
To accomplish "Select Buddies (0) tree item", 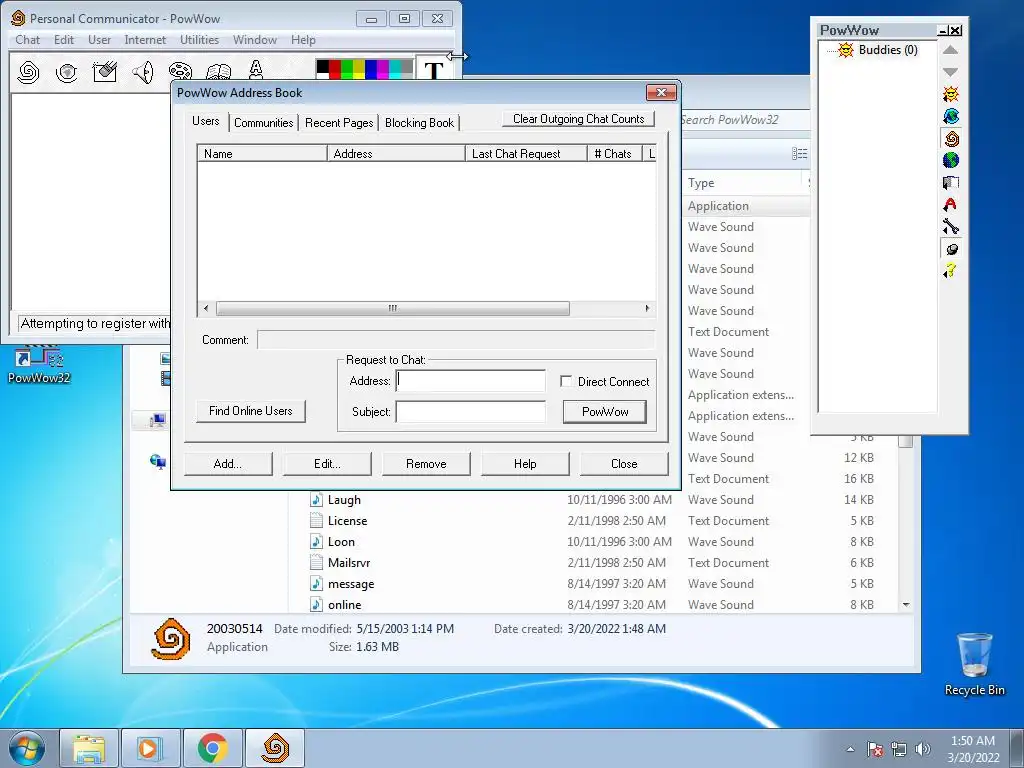I will pyautogui.click(x=888, y=50).
